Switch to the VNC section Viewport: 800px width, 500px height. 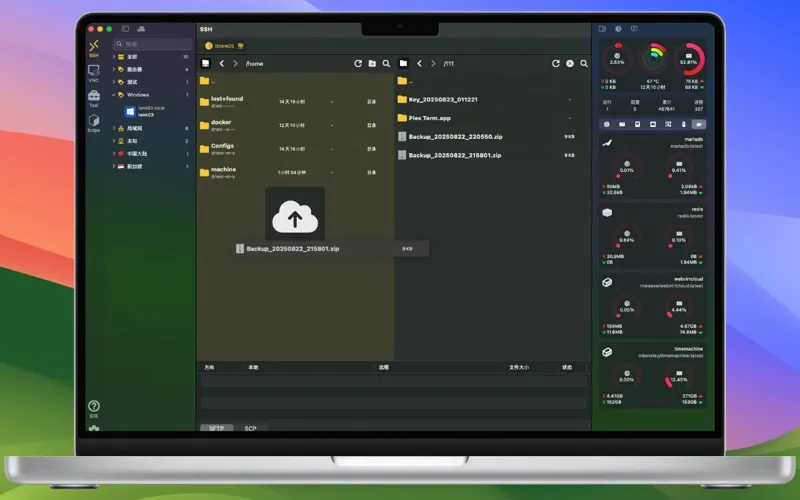tap(94, 73)
